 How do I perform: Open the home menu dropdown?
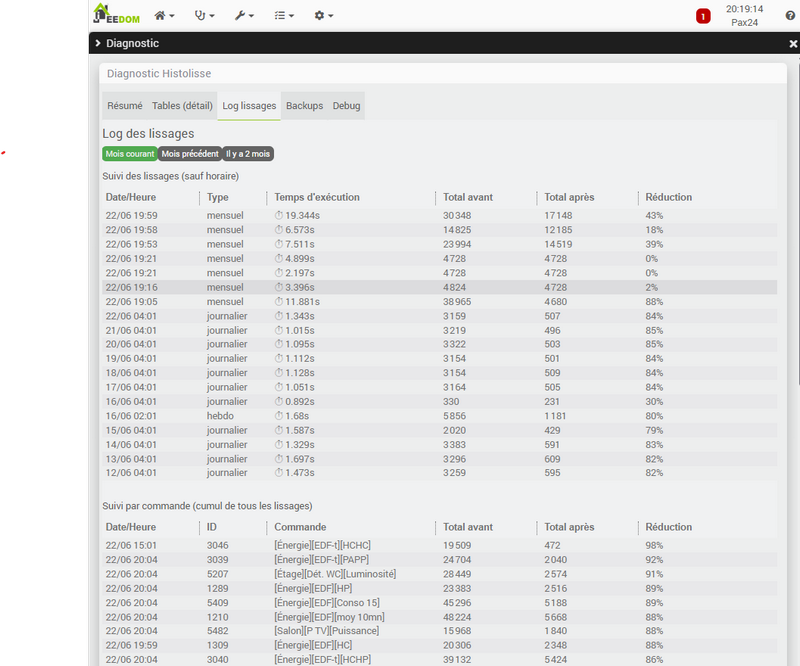pyautogui.click(x=164, y=16)
